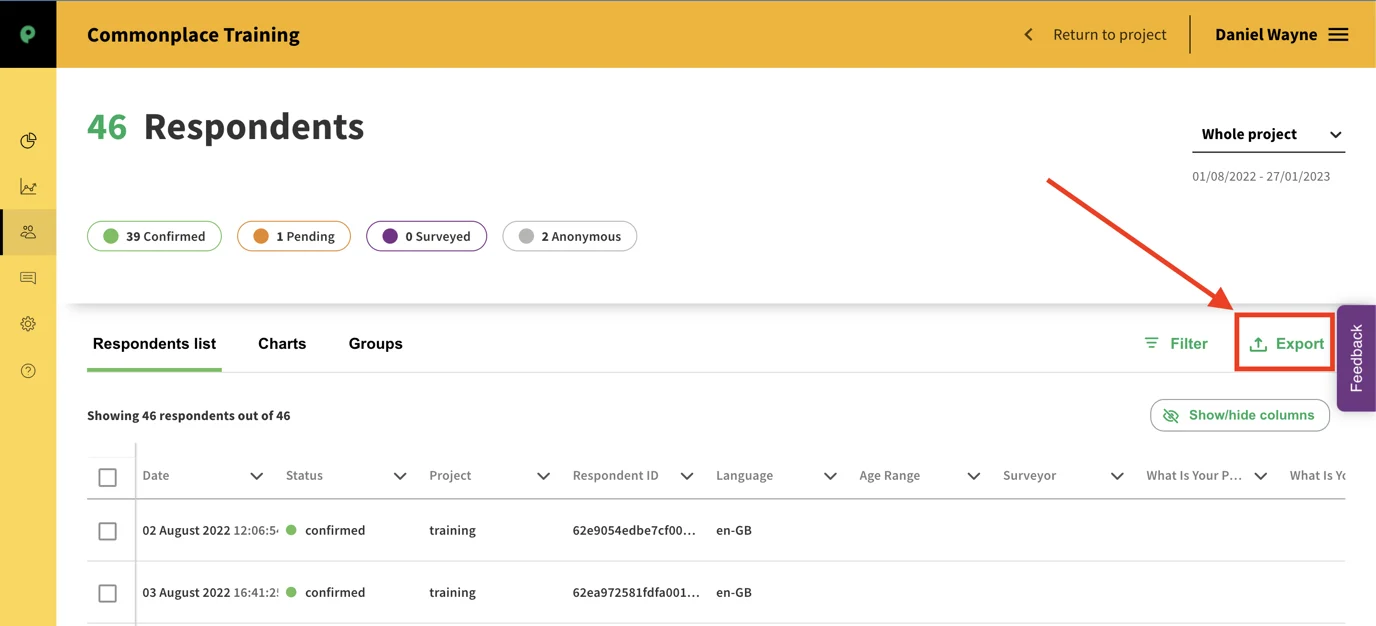Switch to the Groups tab

tap(375, 343)
